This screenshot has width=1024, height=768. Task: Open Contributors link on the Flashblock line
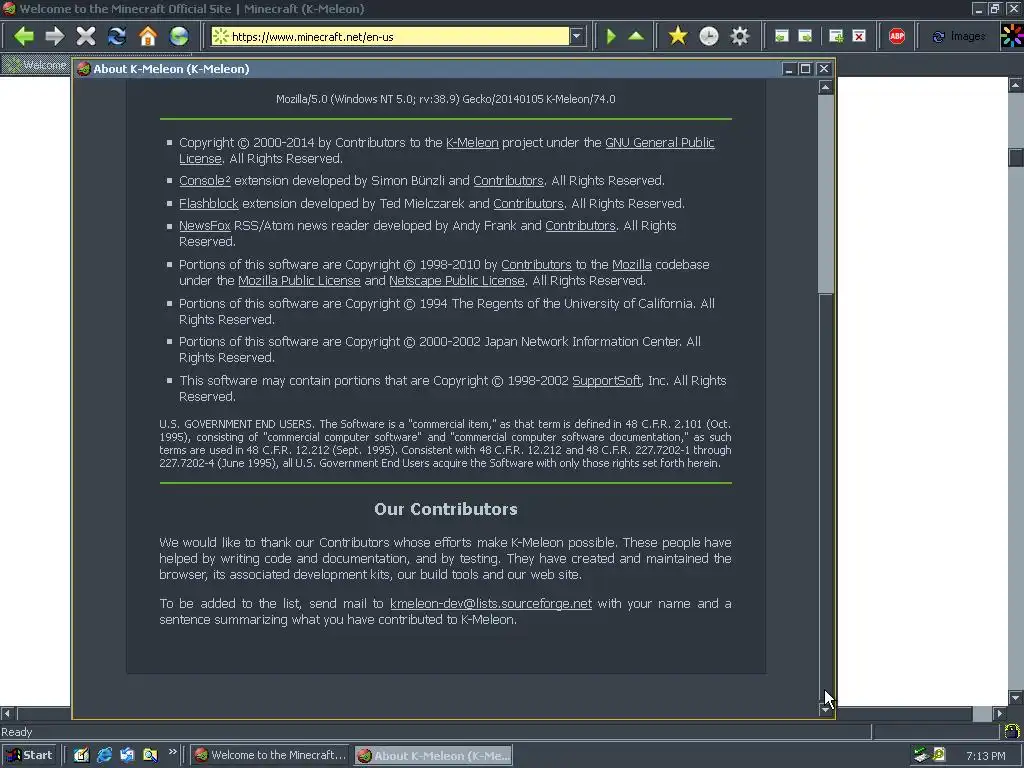(528, 203)
